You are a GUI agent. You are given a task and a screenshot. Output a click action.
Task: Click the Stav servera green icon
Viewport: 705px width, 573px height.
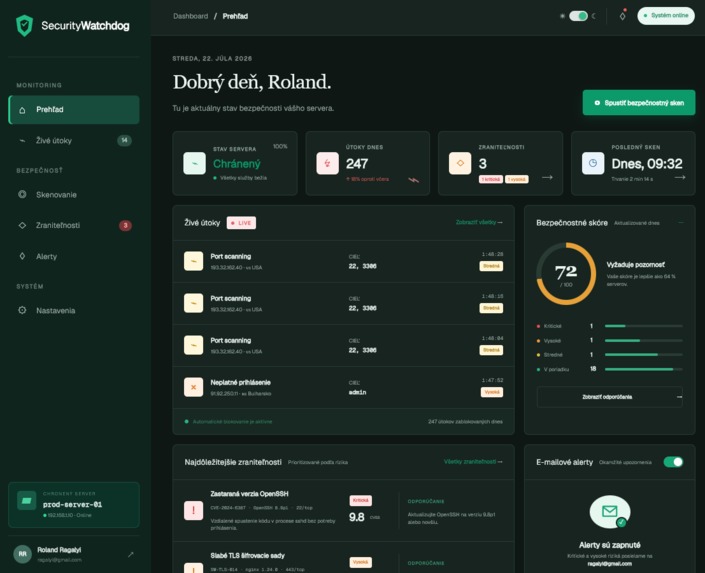tap(195, 163)
